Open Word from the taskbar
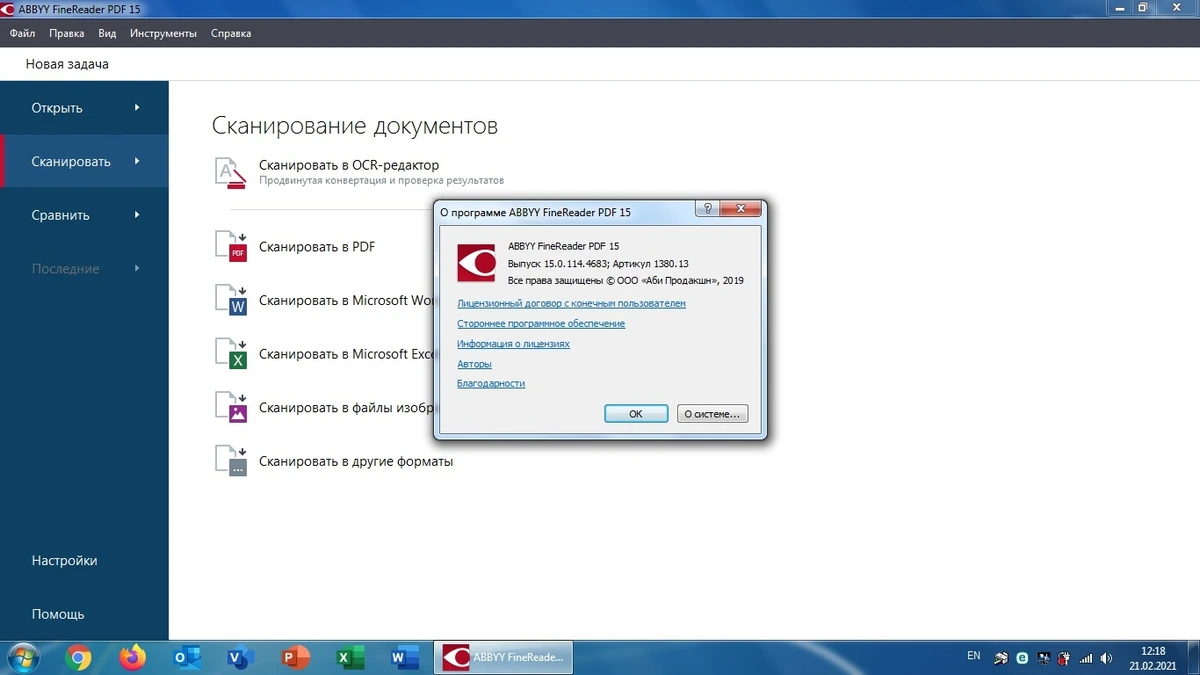The width and height of the screenshot is (1200, 675). [x=404, y=657]
